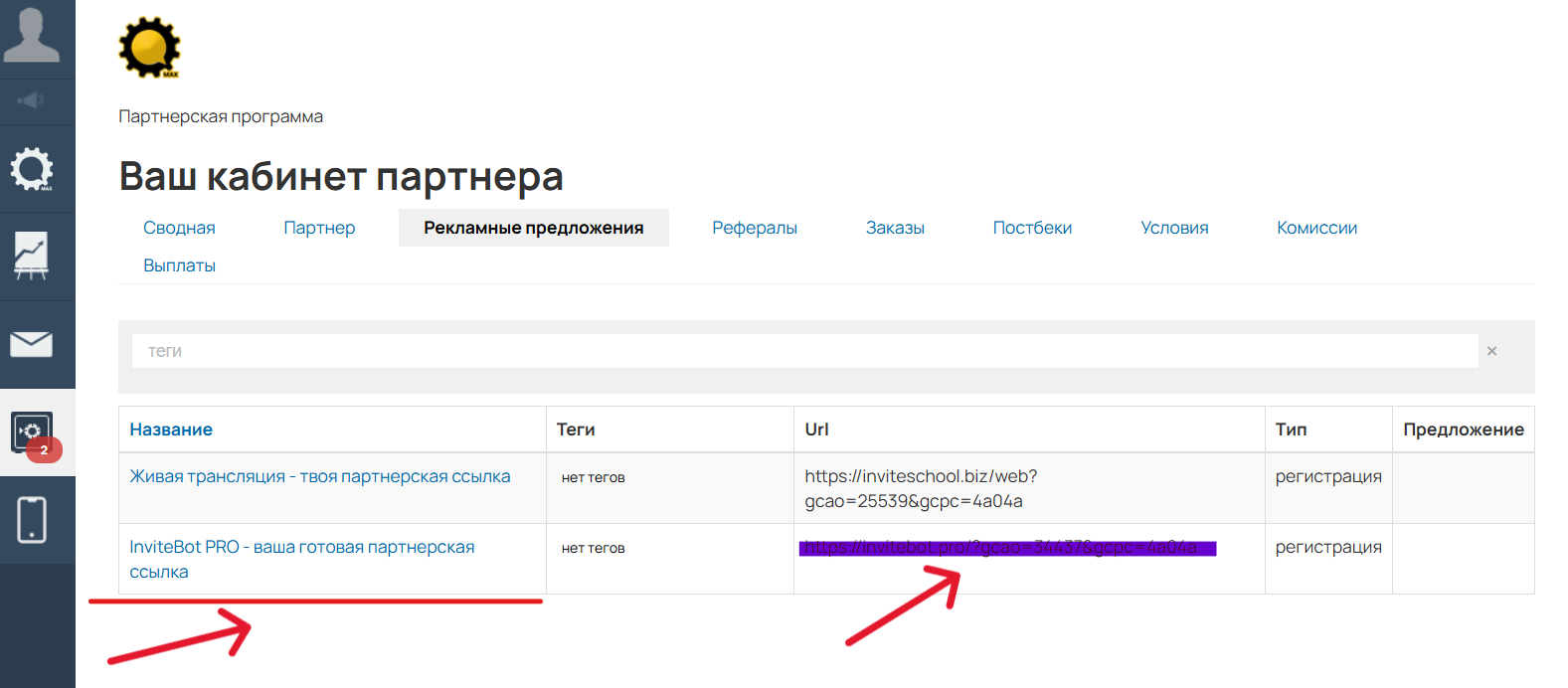Click the yellow gear logo at top
Image resolution: width=1568 pixels, height=688 pixels.
pos(149,48)
